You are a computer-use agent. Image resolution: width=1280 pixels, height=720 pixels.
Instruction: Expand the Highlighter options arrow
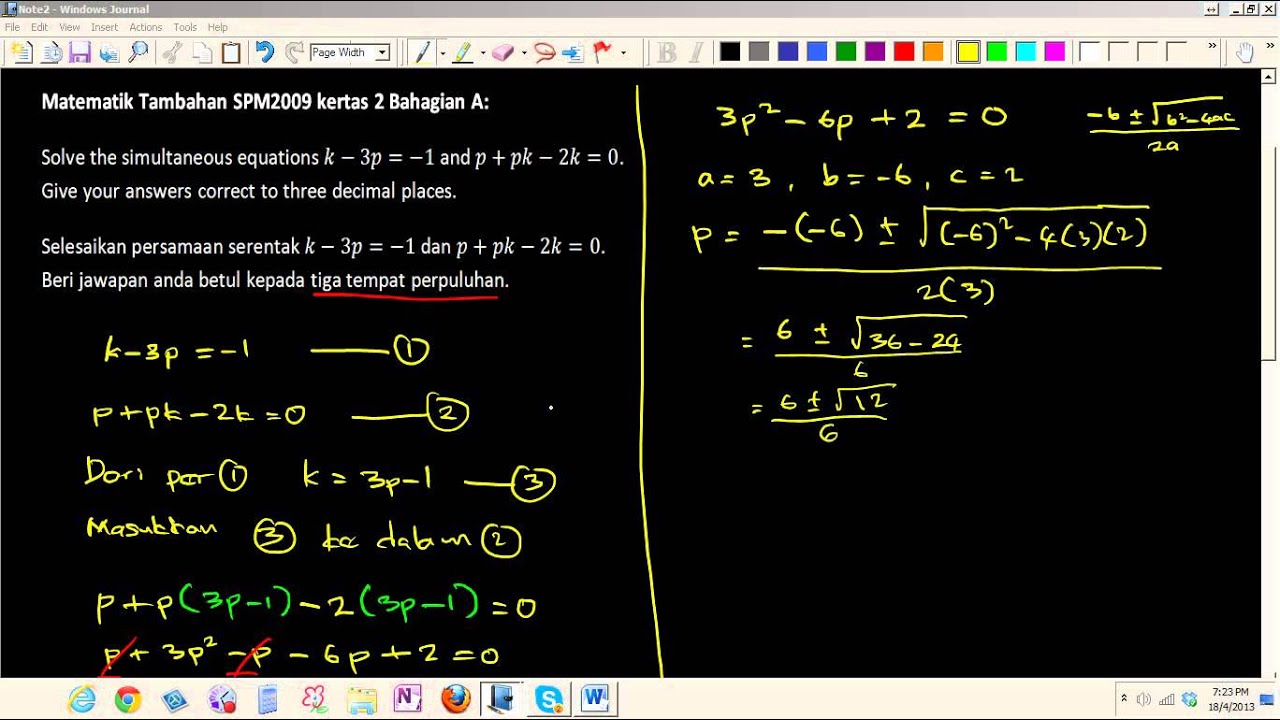(482, 53)
